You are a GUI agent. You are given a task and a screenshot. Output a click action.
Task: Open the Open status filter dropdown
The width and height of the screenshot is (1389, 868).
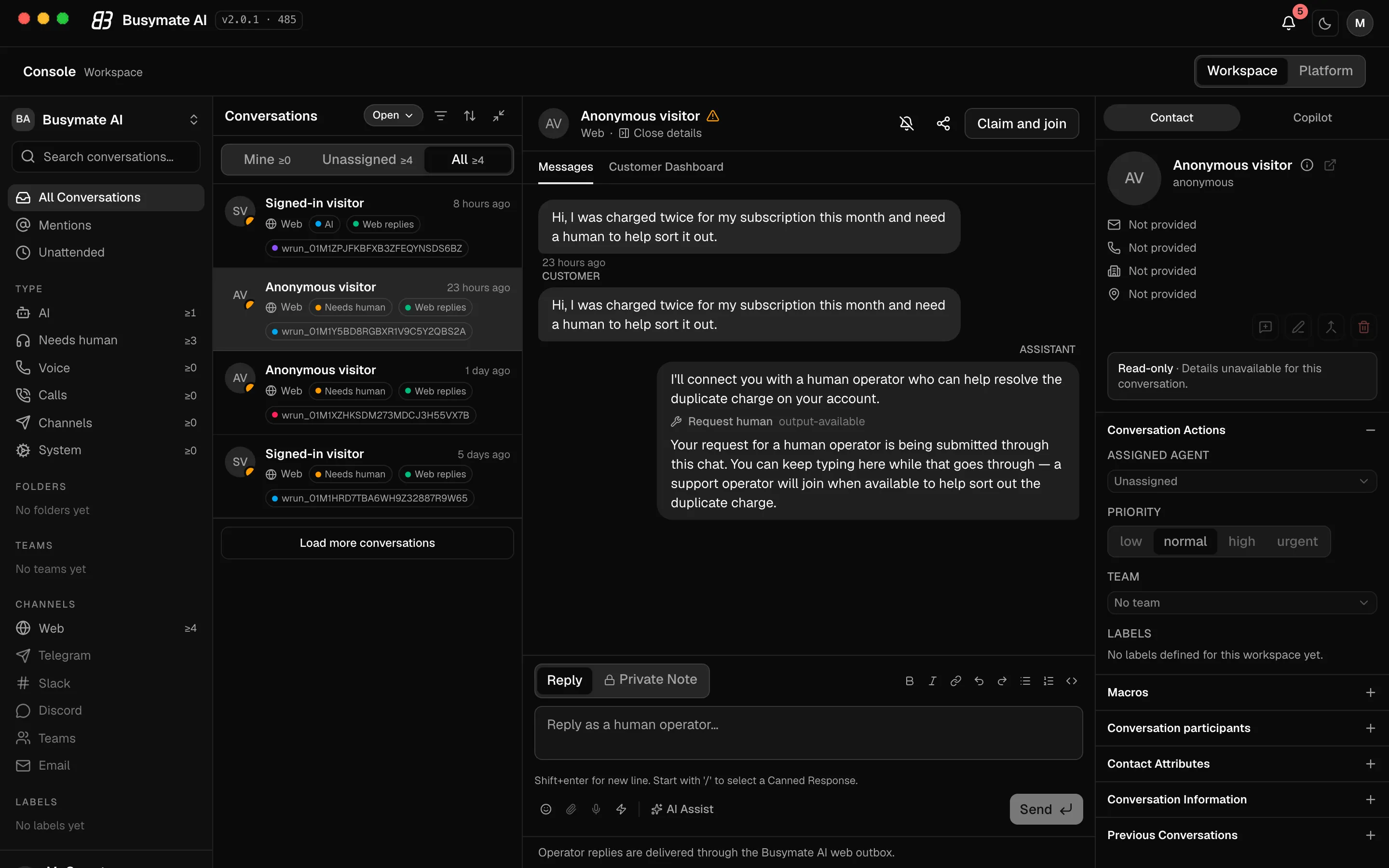click(393, 115)
